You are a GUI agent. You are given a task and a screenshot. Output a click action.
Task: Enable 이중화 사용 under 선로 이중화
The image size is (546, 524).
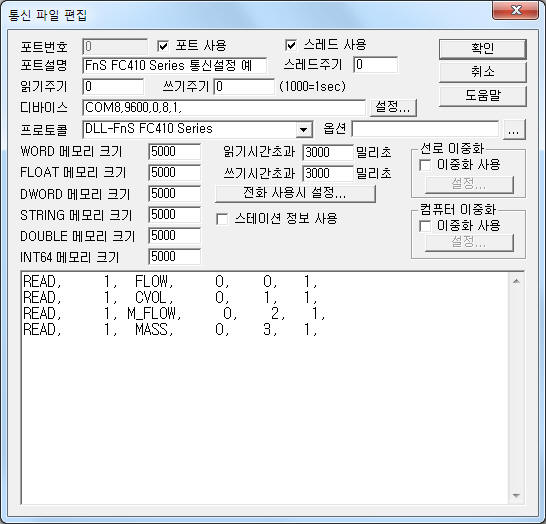coord(425,165)
